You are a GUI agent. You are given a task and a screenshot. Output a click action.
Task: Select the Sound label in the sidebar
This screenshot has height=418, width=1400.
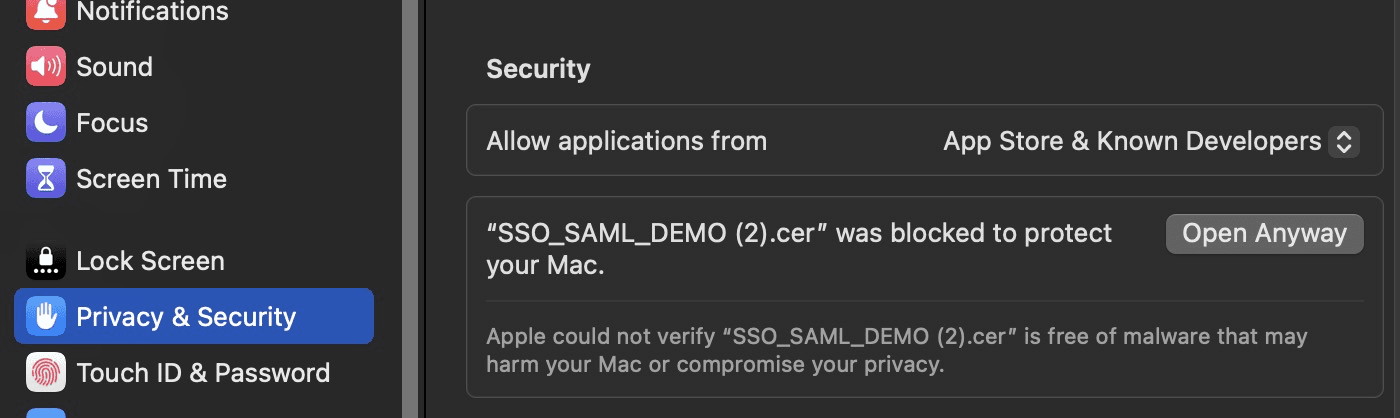click(x=114, y=67)
